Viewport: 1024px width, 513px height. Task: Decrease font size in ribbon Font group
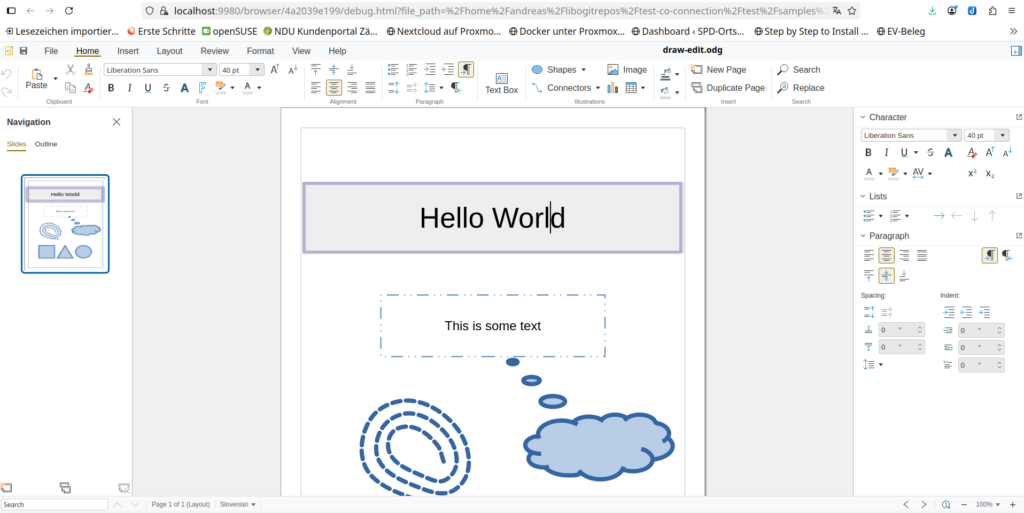click(293, 70)
